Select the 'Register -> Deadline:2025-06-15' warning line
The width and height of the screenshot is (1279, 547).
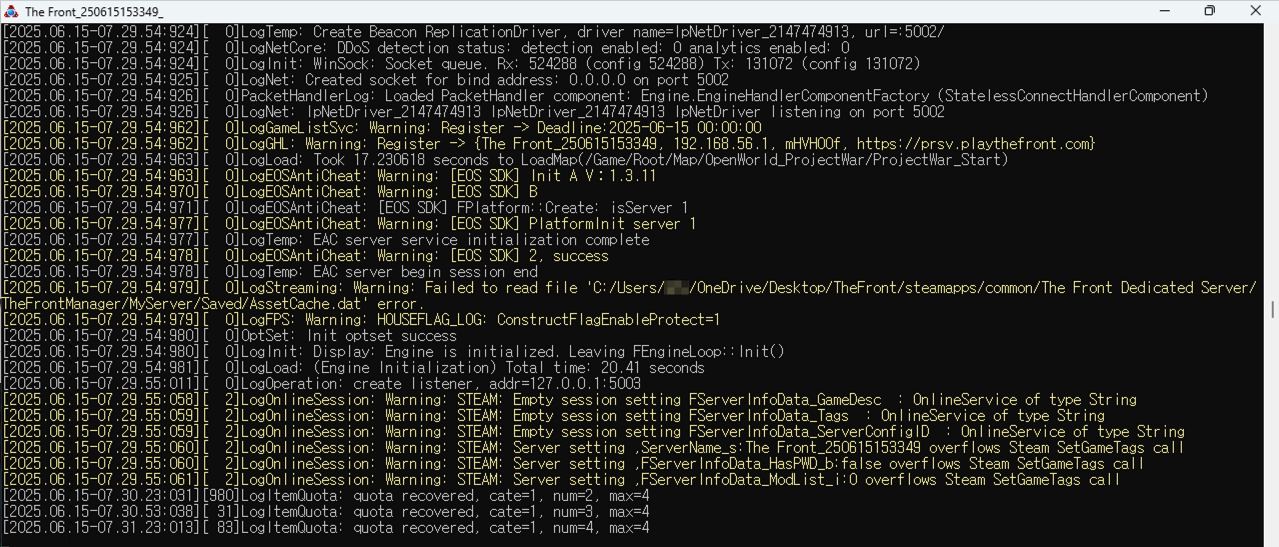click(x=382, y=128)
